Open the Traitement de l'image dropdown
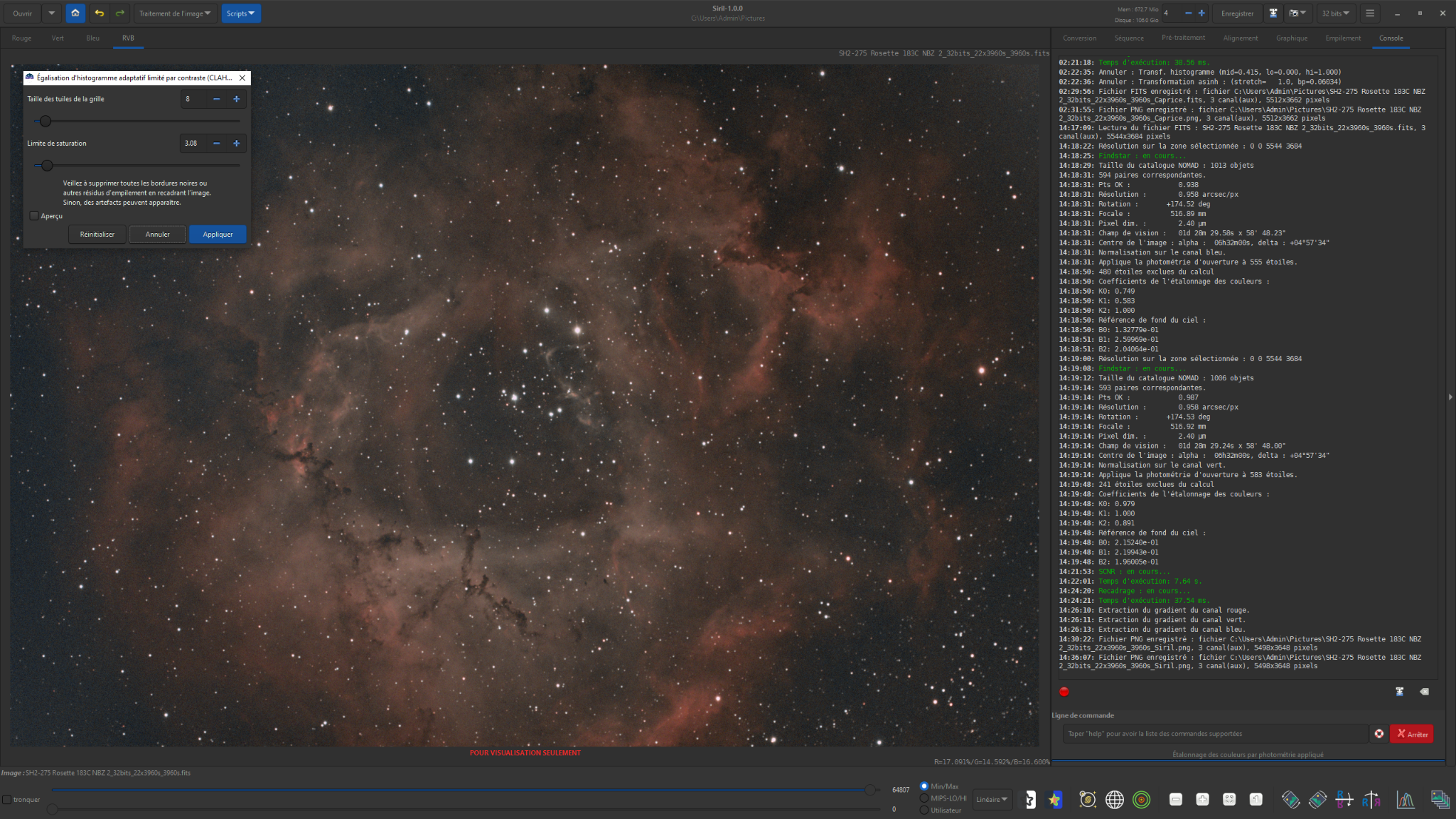Screen dimensions: 1456x819 pos(175,13)
